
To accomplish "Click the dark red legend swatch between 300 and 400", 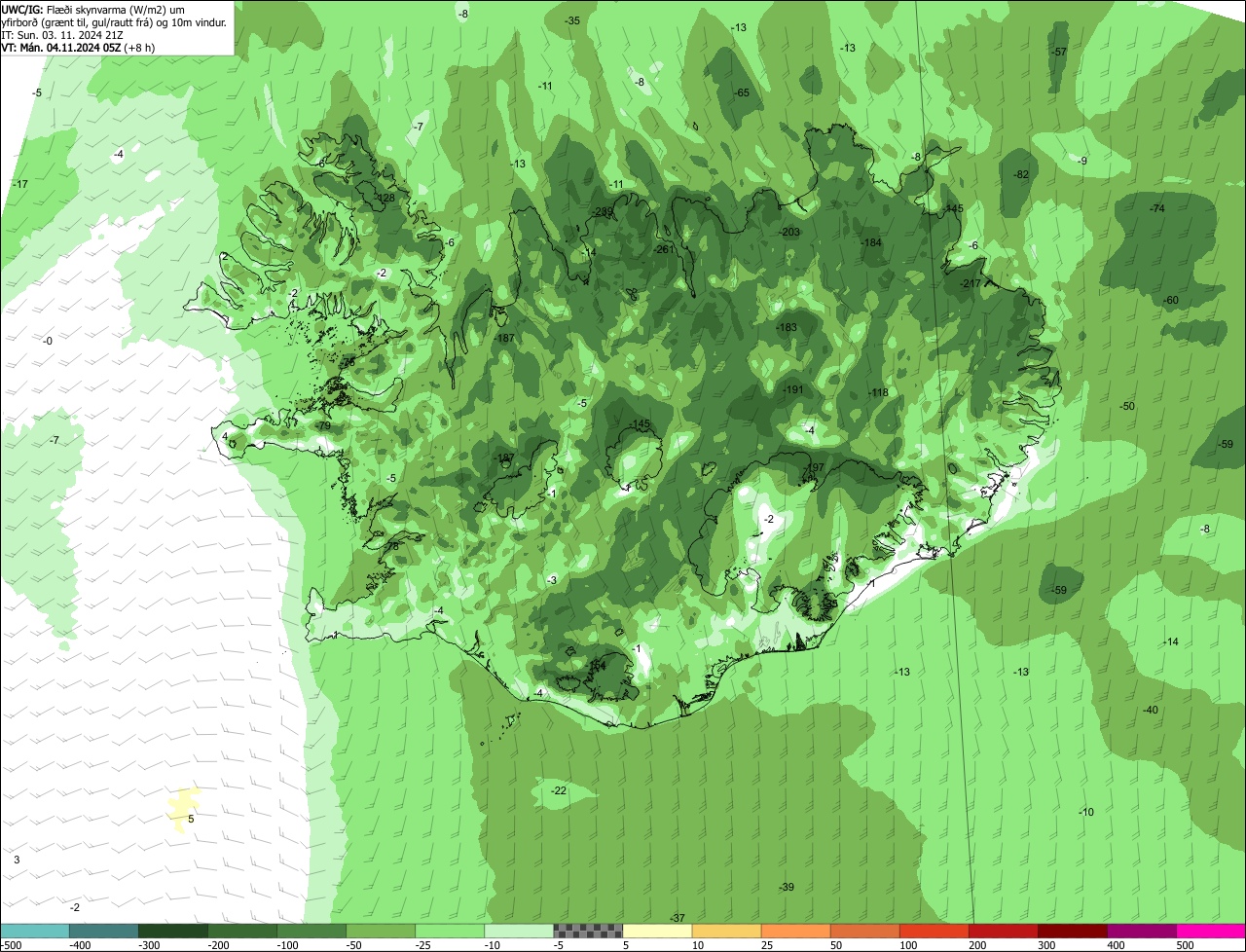I will tap(1073, 931).
